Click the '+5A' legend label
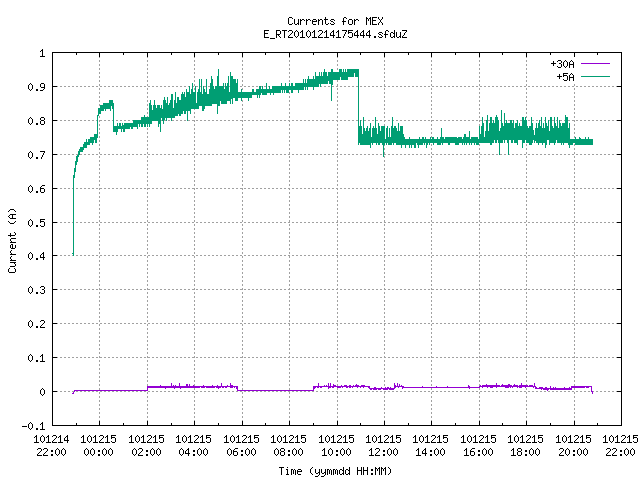 coord(565,77)
